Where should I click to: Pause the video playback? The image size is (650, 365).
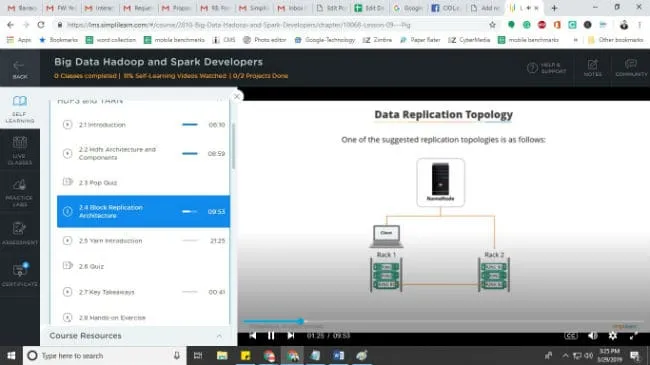pyautogui.click(x=271, y=335)
